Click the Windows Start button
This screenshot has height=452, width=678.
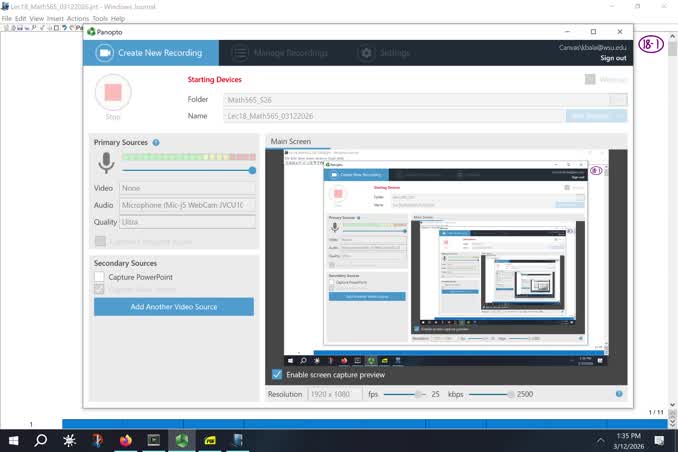[x=13, y=441]
